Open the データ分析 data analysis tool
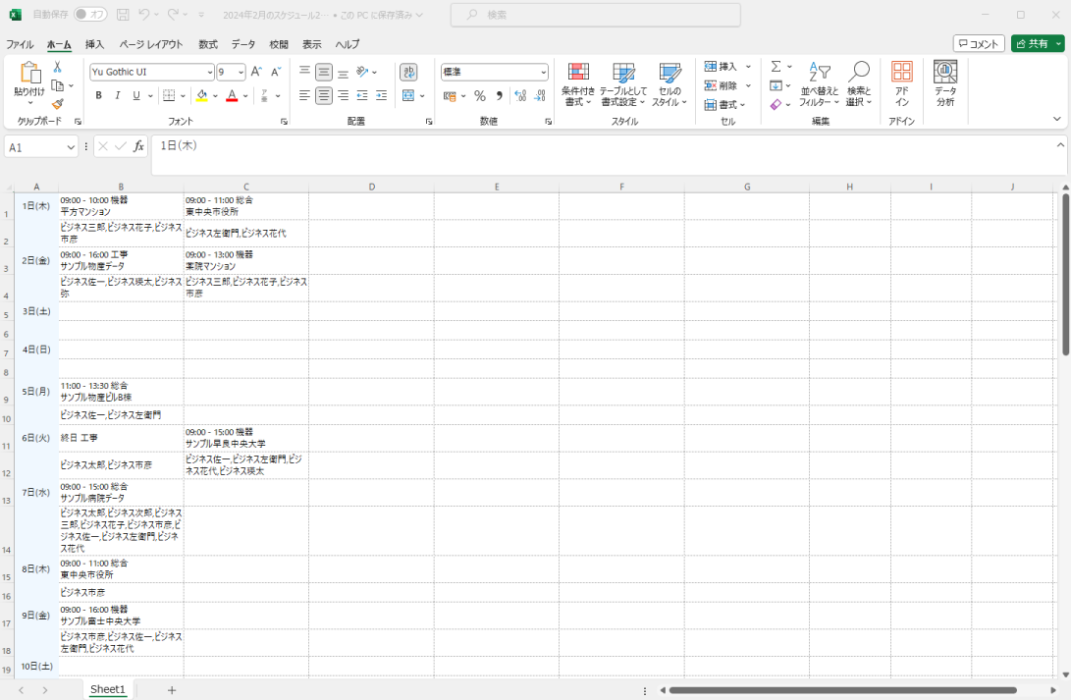The width and height of the screenshot is (1071, 700). tap(945, 84)
